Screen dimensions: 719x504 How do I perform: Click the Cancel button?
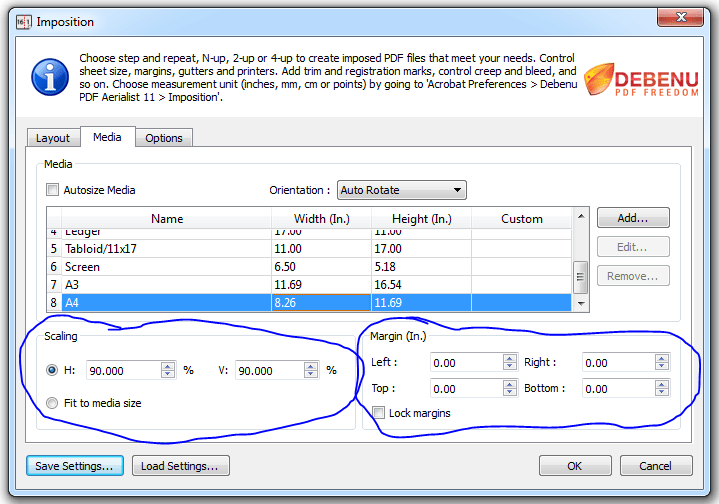pyautogui.click(x=656, y=465)
